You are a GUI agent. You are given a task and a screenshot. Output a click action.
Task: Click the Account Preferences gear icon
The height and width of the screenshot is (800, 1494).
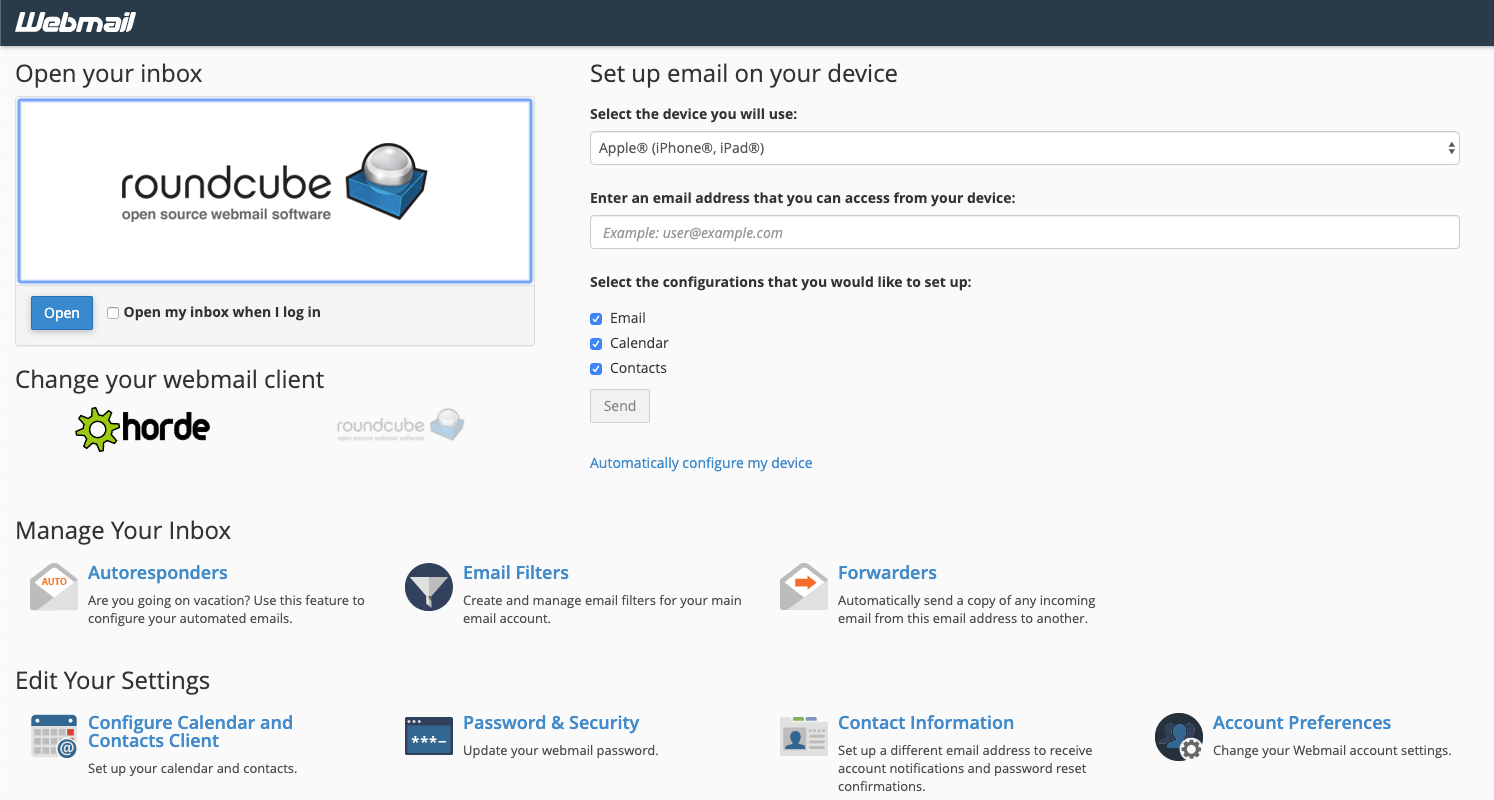pyautogui.click(x=1178, y=736)
